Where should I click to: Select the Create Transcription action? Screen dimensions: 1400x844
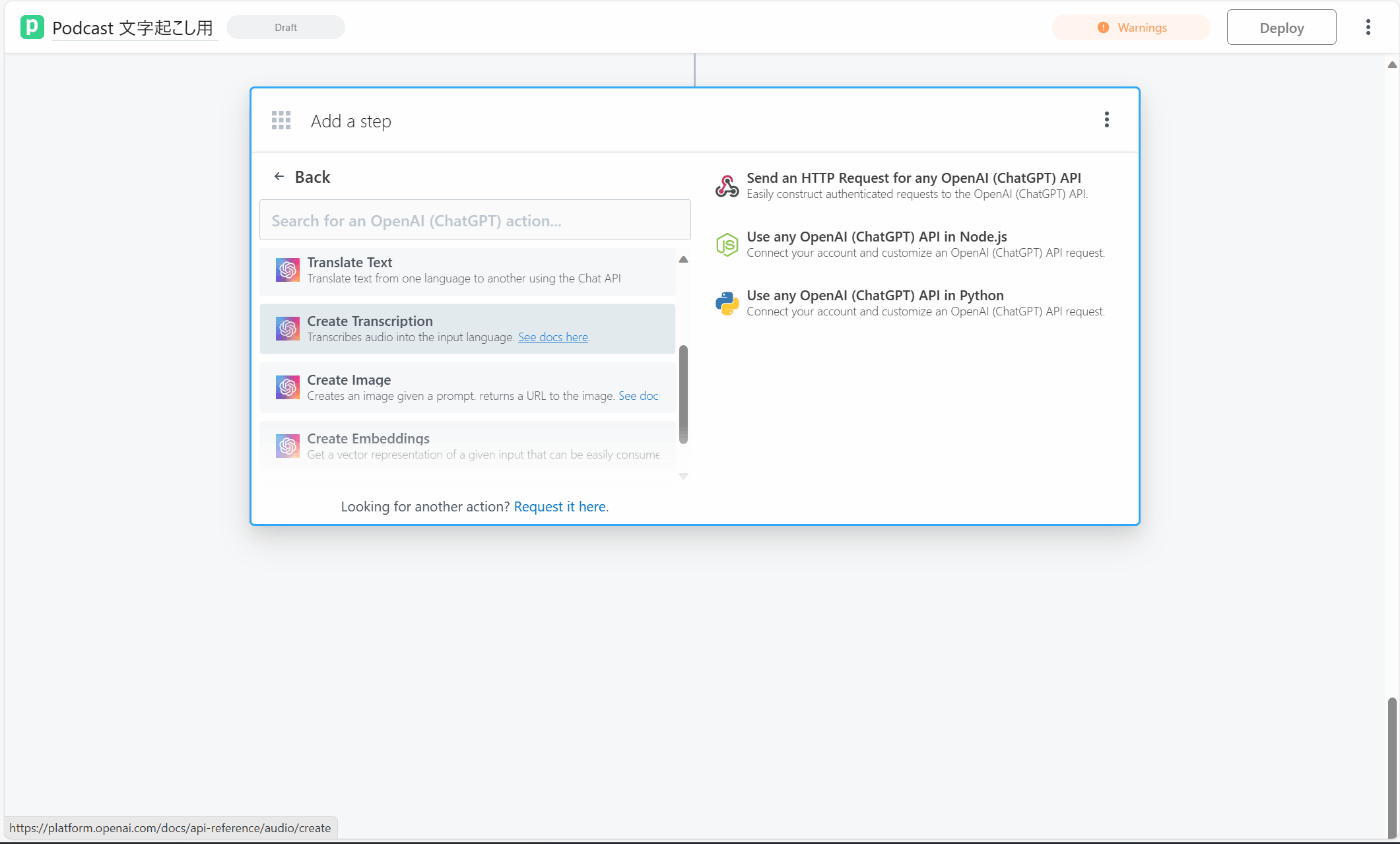(467, 329)
